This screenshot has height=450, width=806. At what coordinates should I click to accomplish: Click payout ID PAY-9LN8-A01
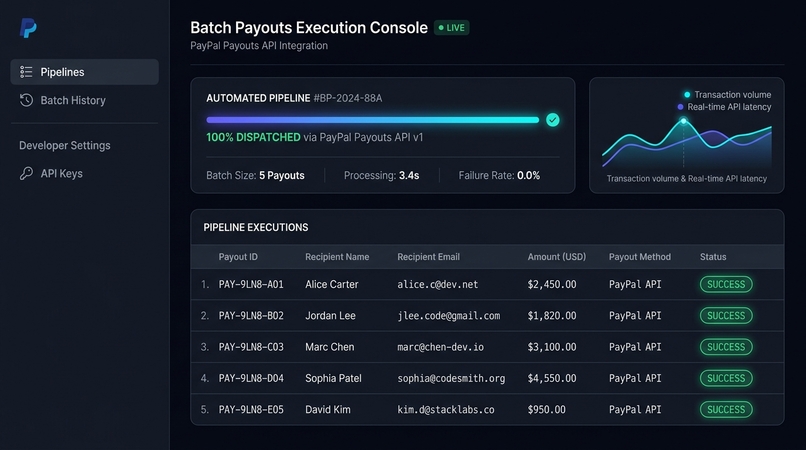pos(251,284)
